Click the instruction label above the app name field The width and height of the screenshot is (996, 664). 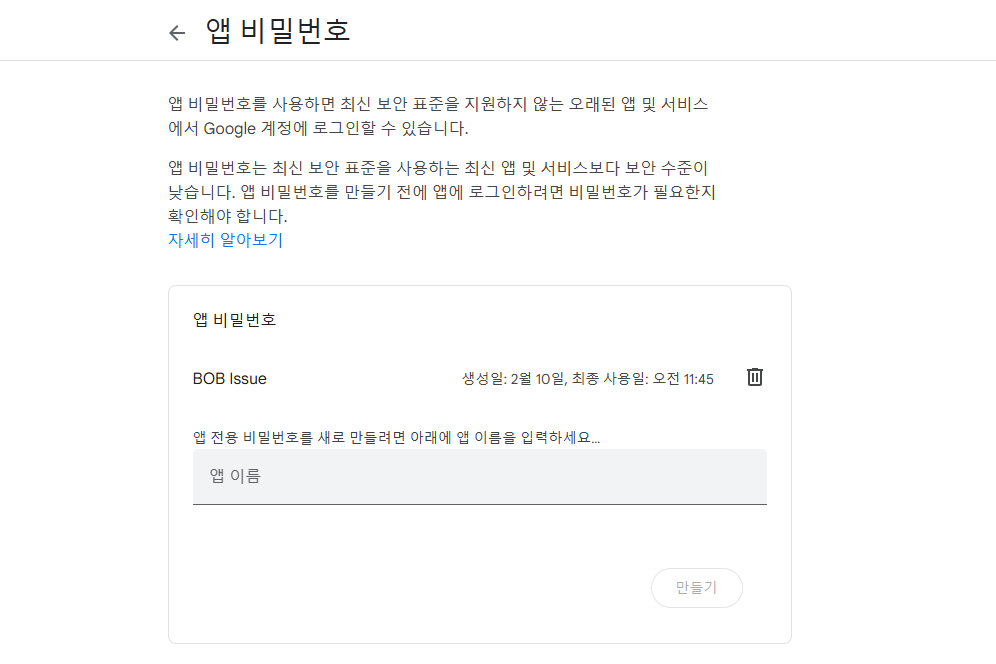click(396, 437)
